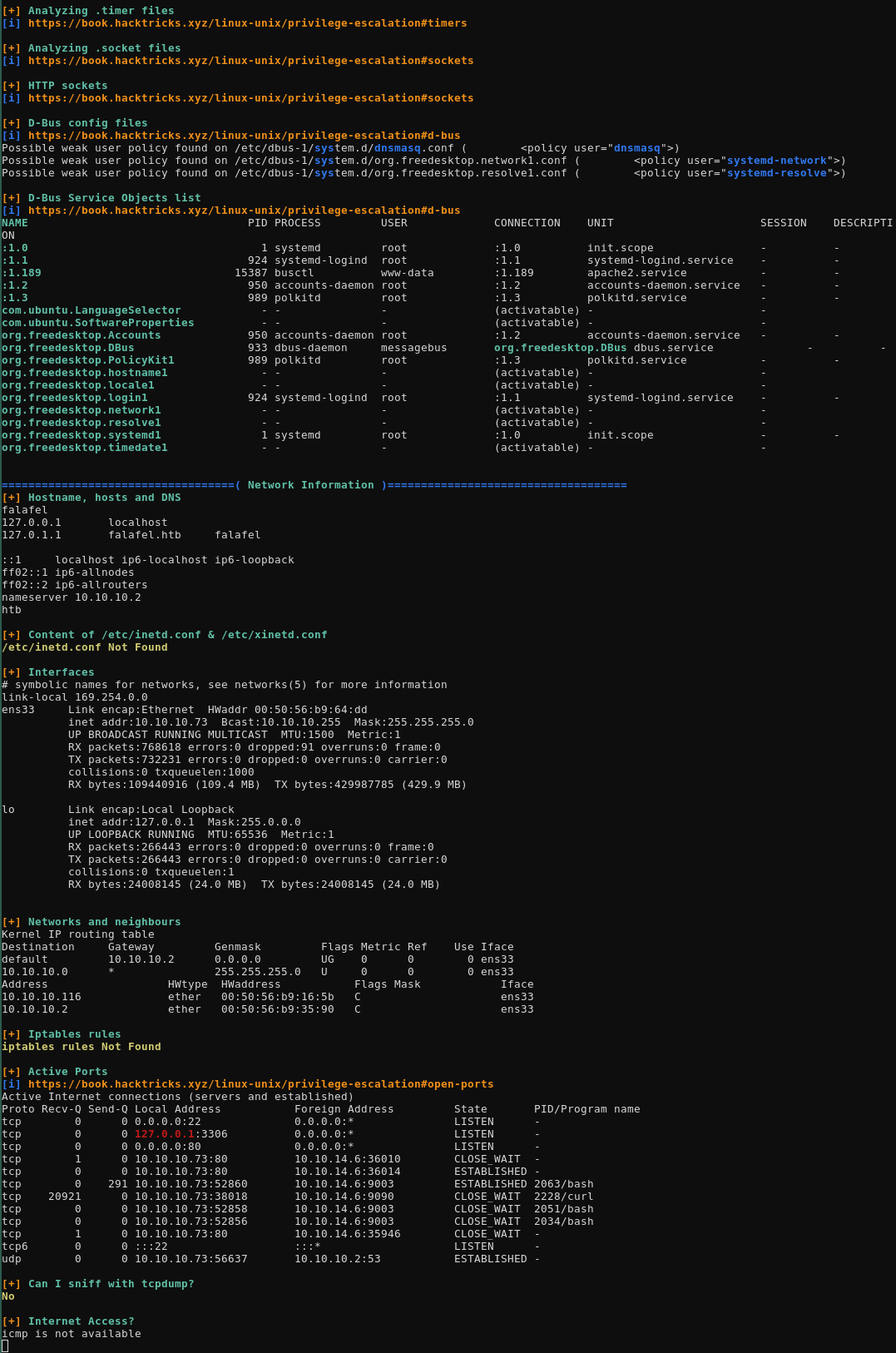Click the "/etc/inetd.conf Not Found" message
Viewport: 896px width, 1353px height.
(85, 647)
